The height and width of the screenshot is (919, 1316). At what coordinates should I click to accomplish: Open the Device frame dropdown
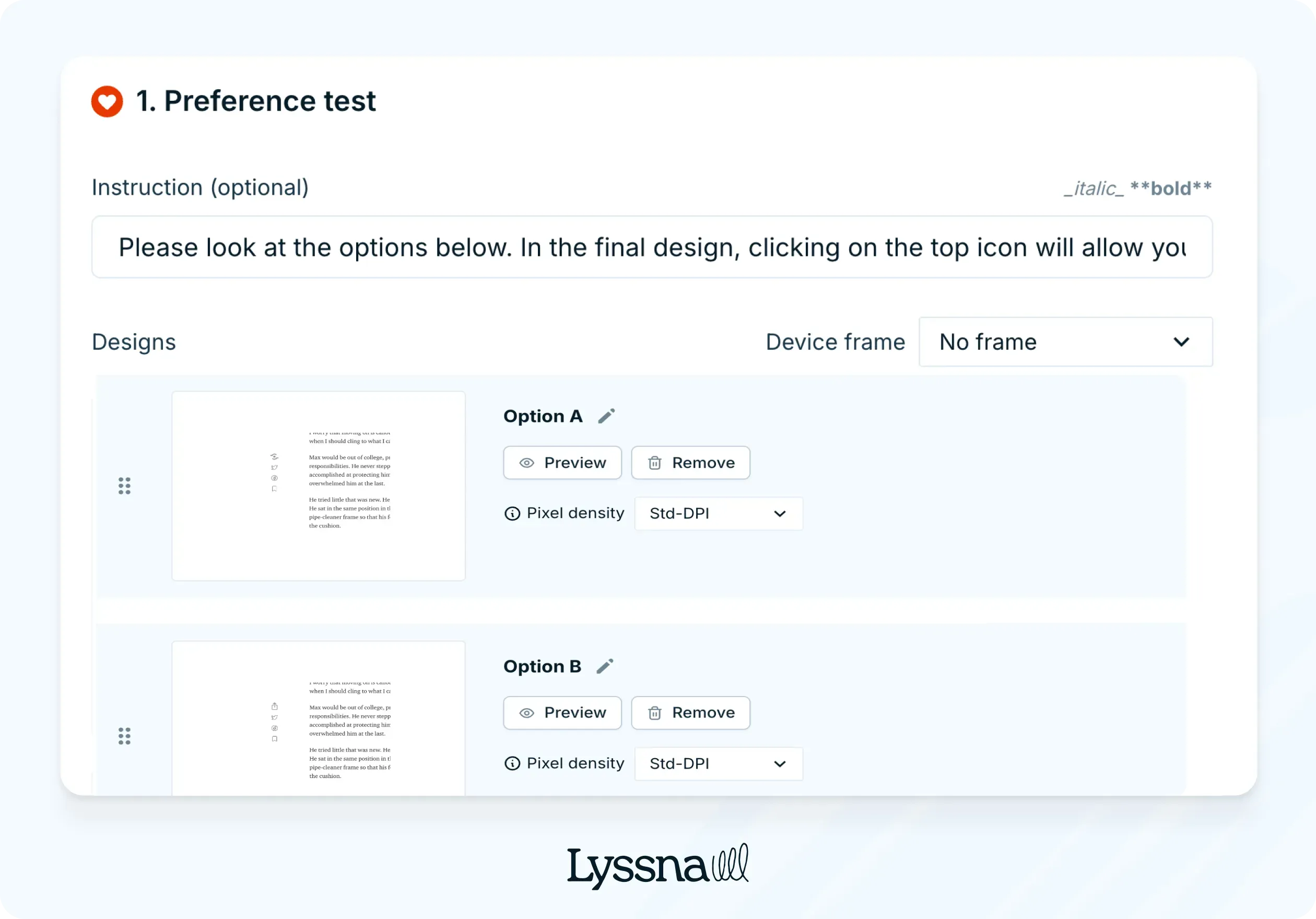[1065, 342]
